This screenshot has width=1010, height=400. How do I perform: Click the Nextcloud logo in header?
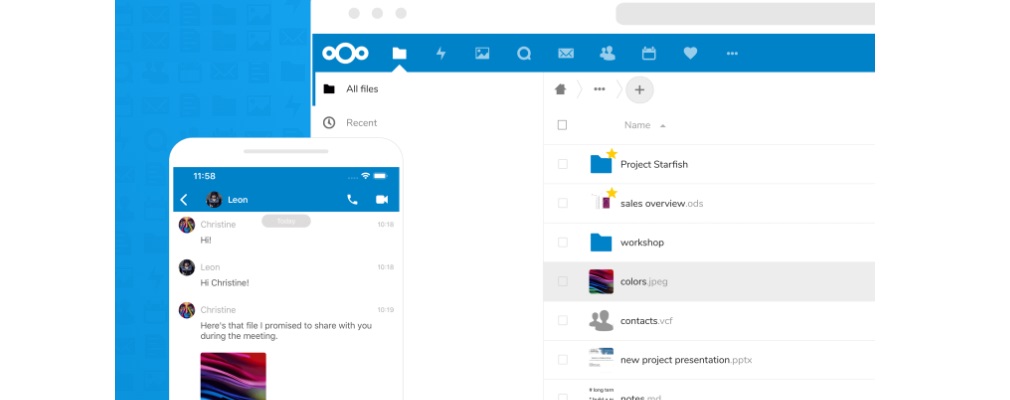(x=345, y=53)
